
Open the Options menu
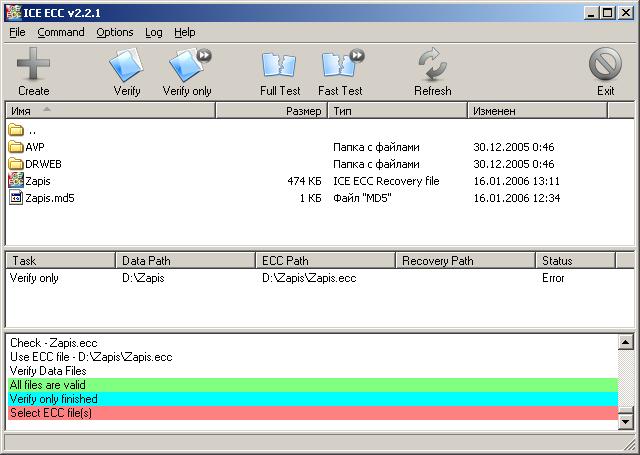[x=115, y=32]
